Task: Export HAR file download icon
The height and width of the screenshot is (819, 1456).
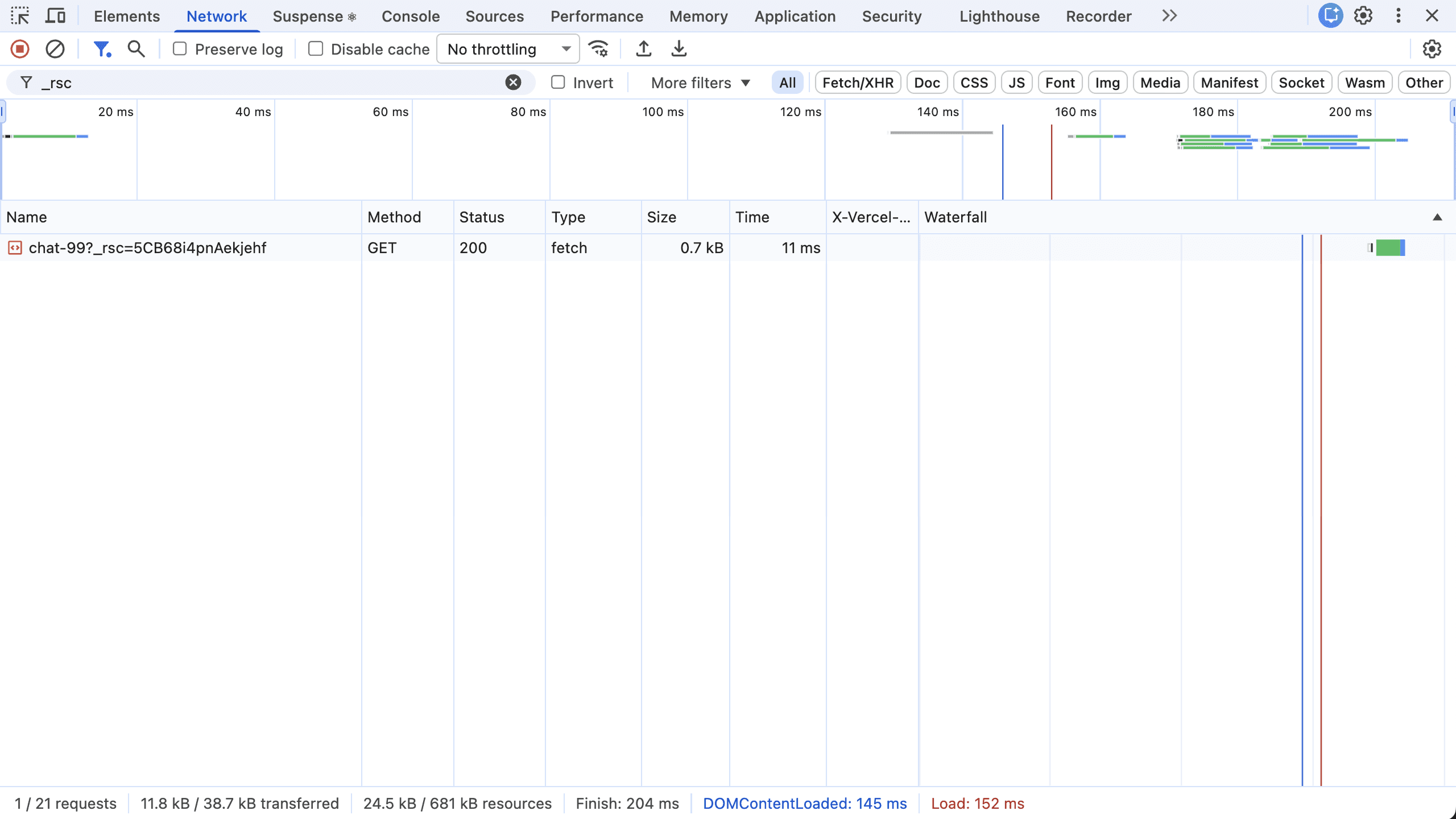Action: (x=679, y=49)
